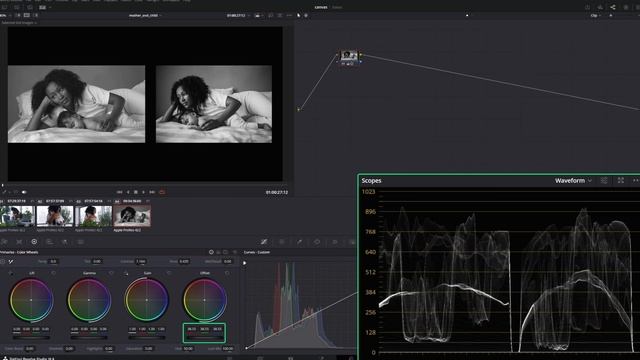Reset the Lift wheel with its reset icon
Image resolution: width=640 pixels, height=360 pixels.
(x=53, y=273)
